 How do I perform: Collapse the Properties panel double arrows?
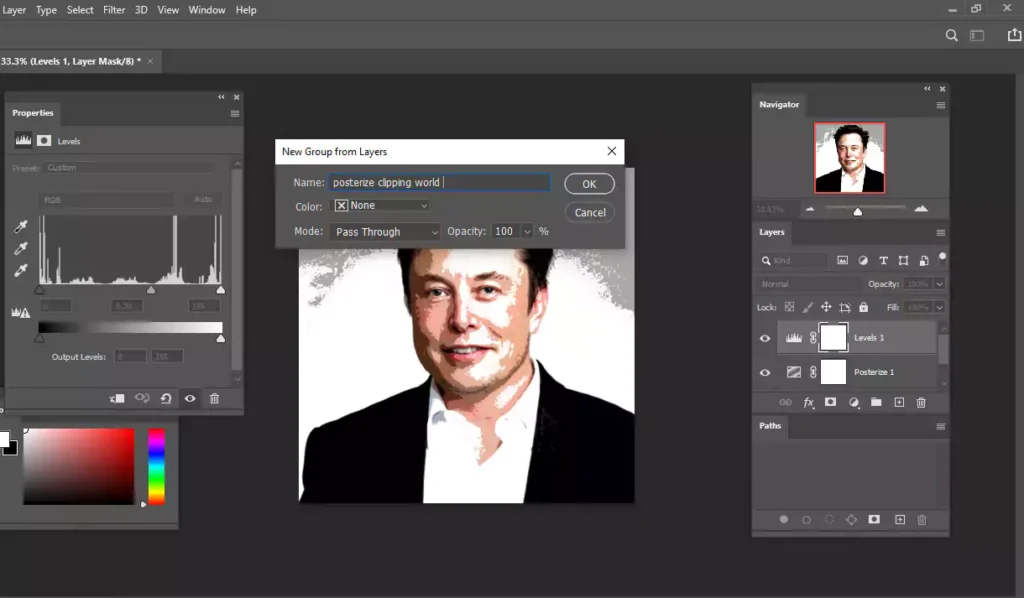(221, 97)
